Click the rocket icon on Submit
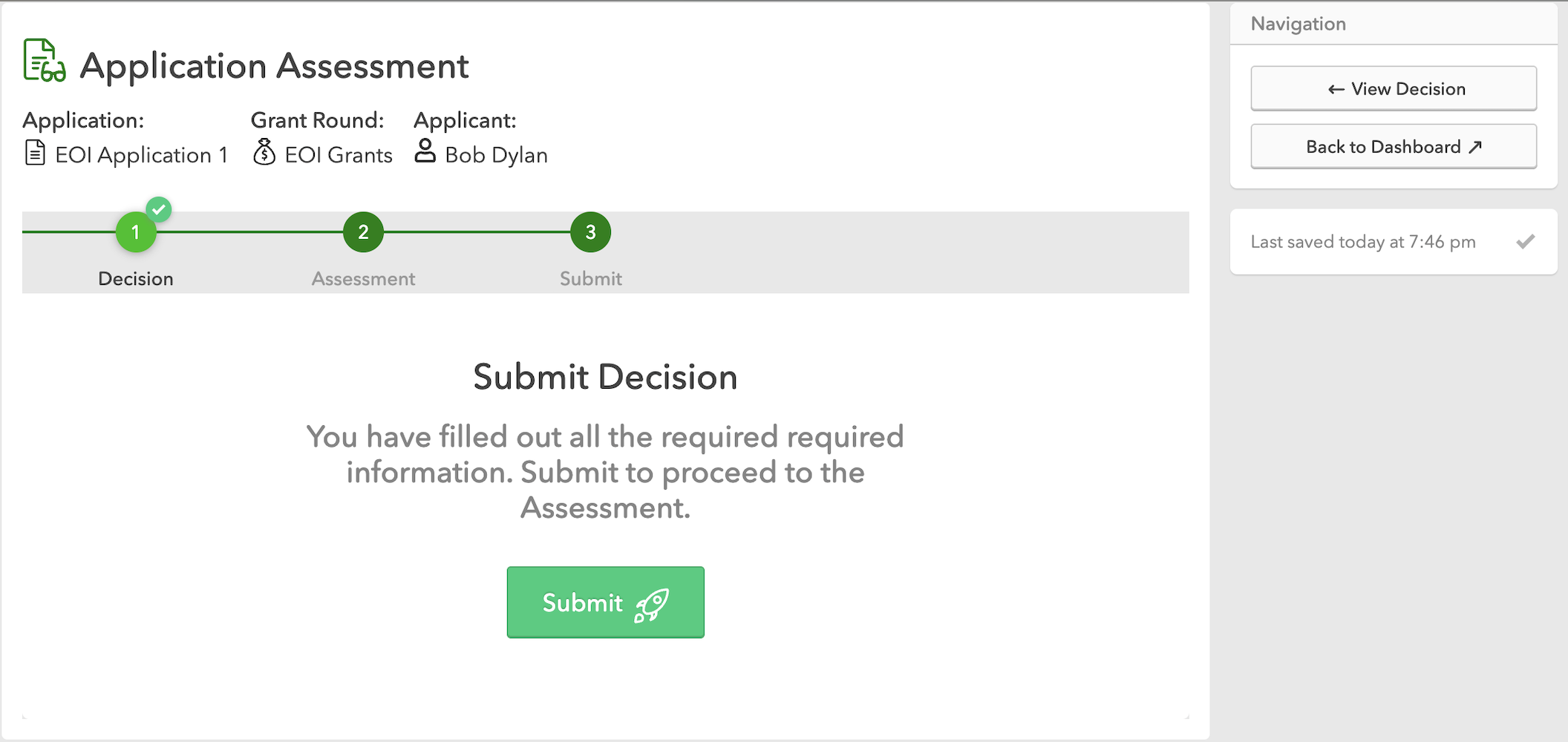Viewport: 1568px width, 742px height. click(x=652, y=605)
